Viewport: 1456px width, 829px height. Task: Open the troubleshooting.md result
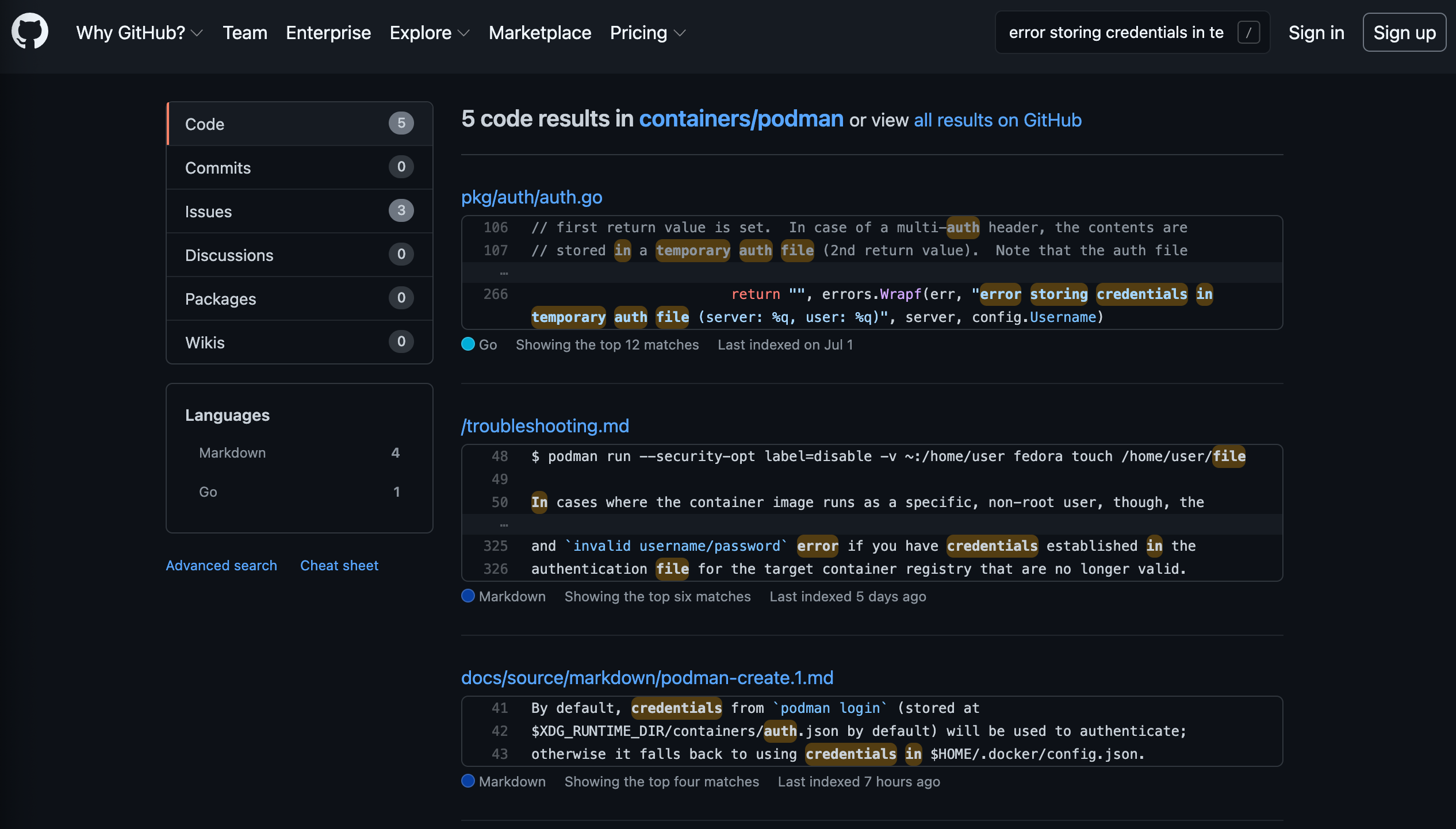tap(545, 426)
